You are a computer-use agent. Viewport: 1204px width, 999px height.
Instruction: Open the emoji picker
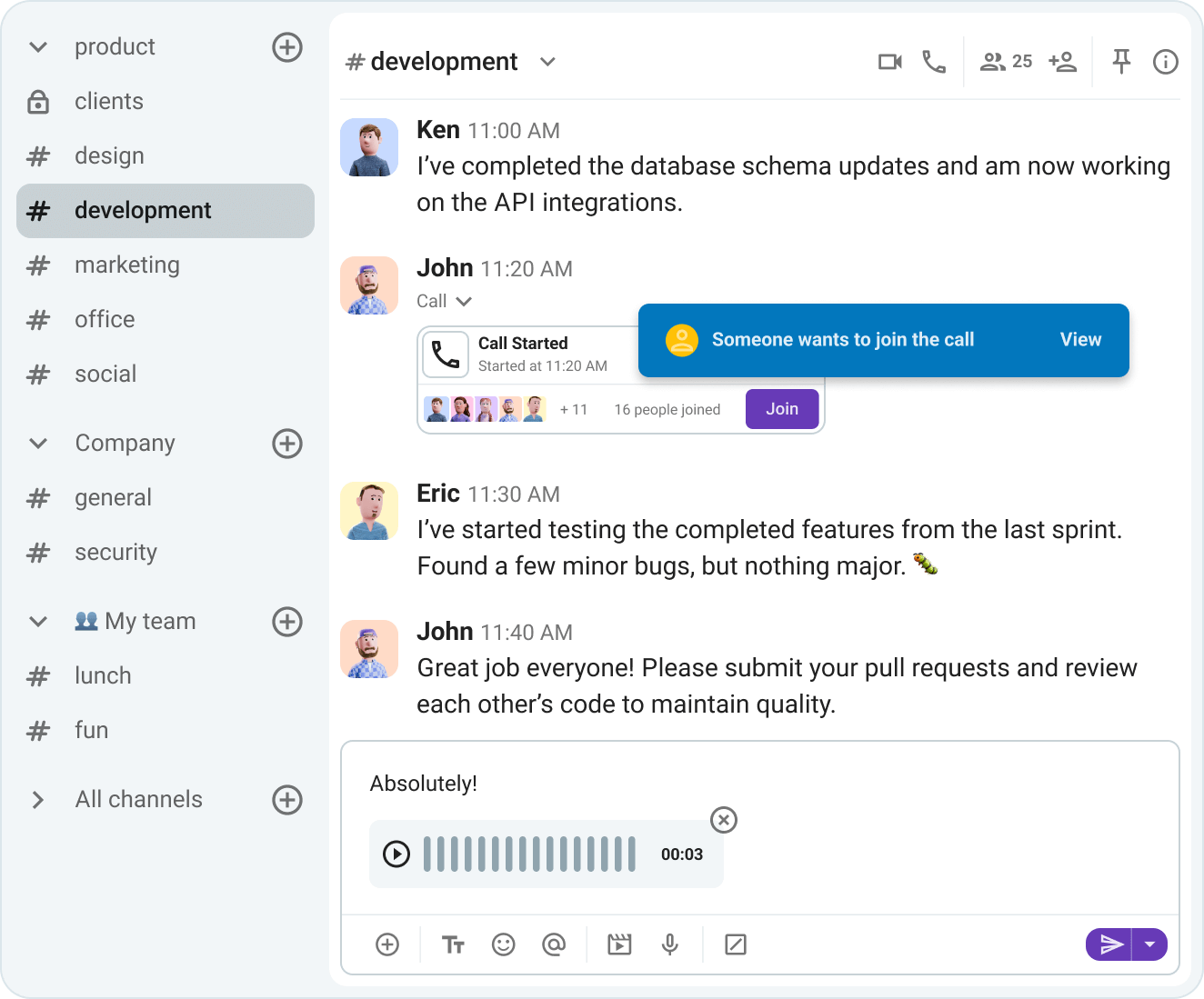[503, 944]
